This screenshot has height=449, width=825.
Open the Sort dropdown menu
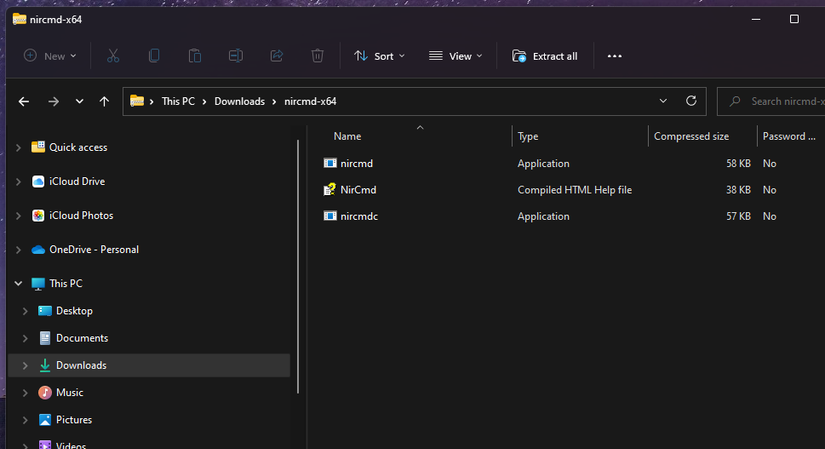pyautogui.click(x=379, y=56)
